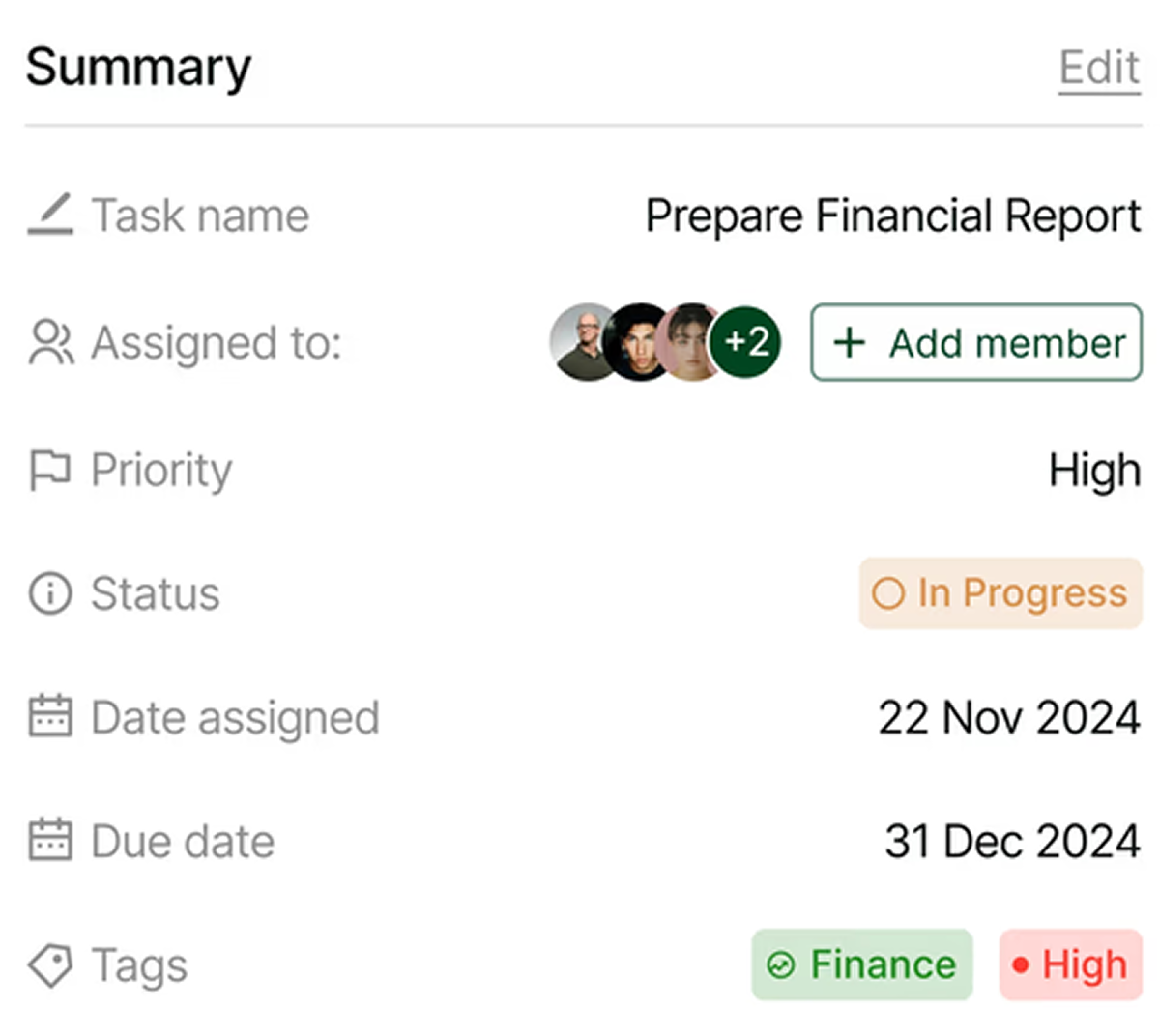Click the info circle icon beside Status

click(x=50, y=593)
